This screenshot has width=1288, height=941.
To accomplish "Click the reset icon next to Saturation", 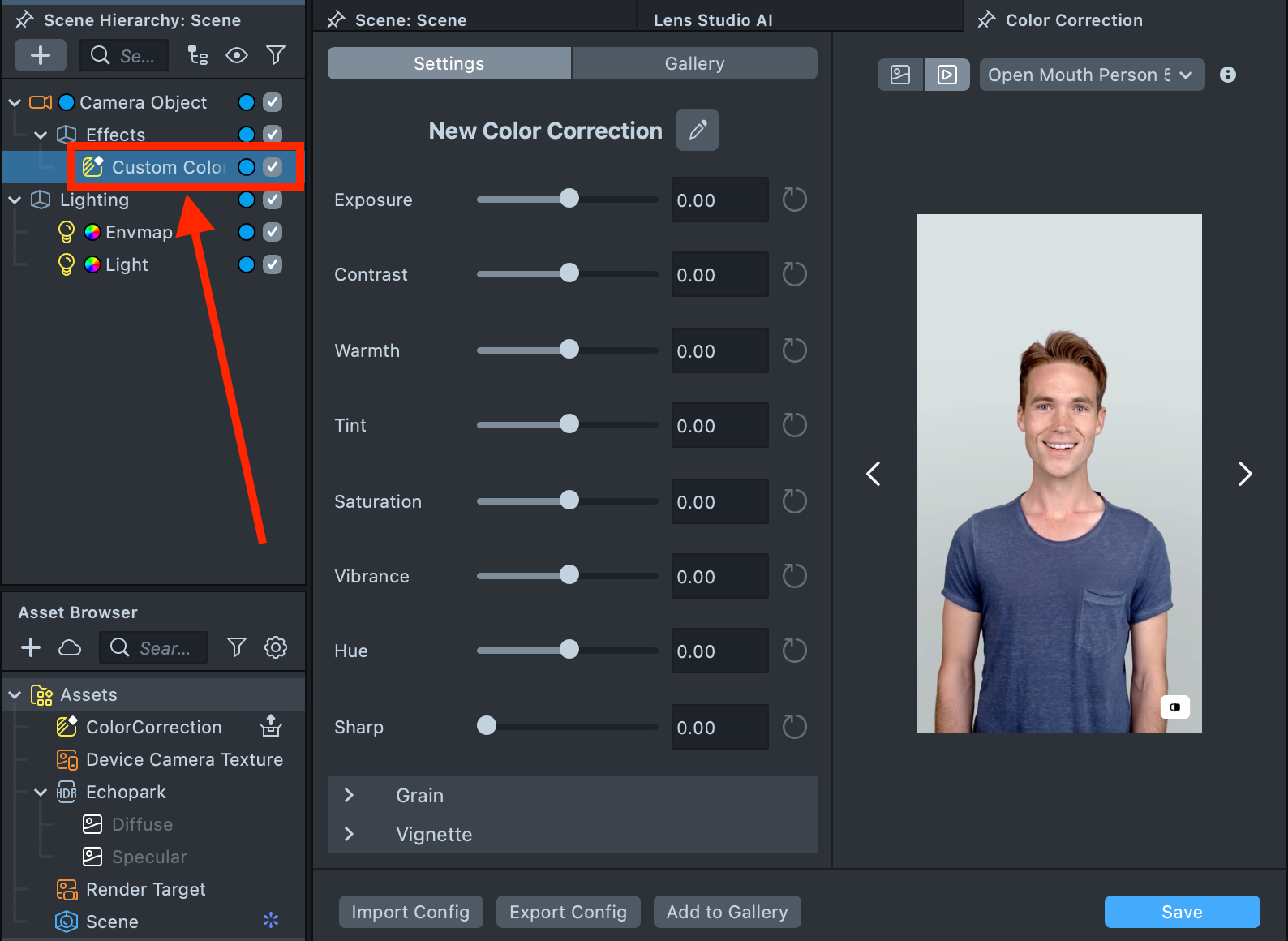I will [794, 501].
